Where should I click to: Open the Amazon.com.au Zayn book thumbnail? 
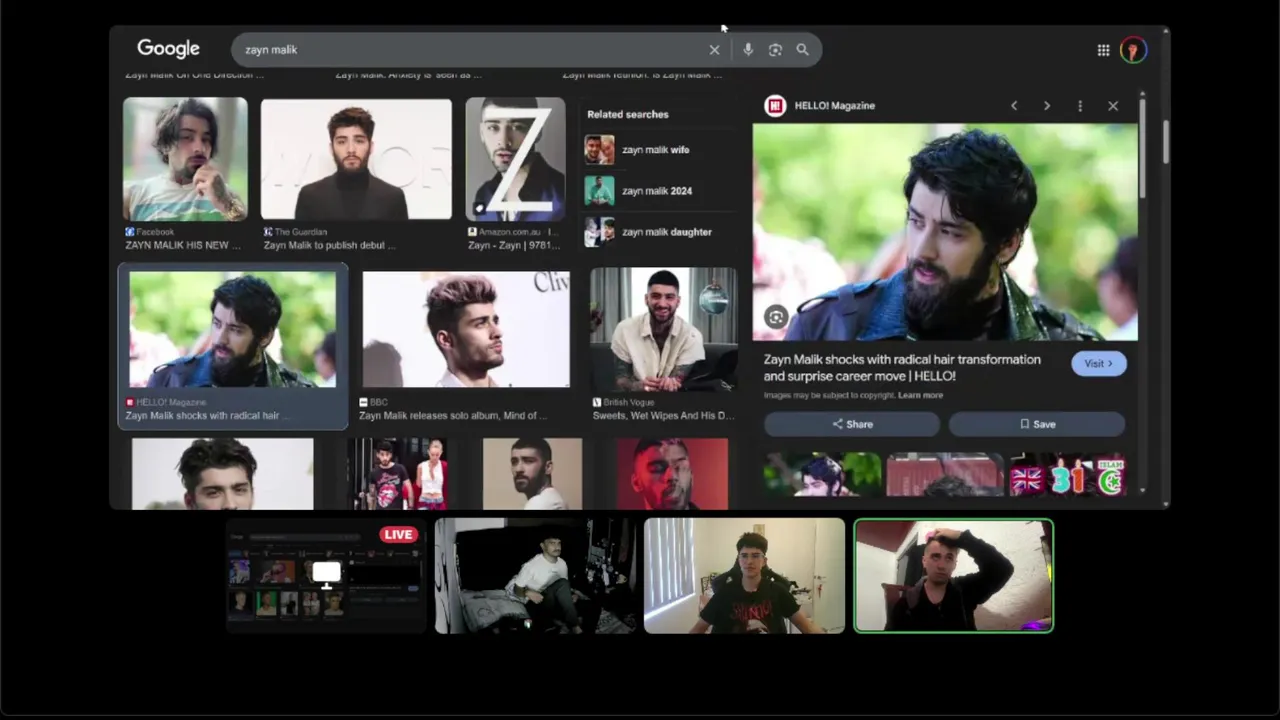pos(515,159)
